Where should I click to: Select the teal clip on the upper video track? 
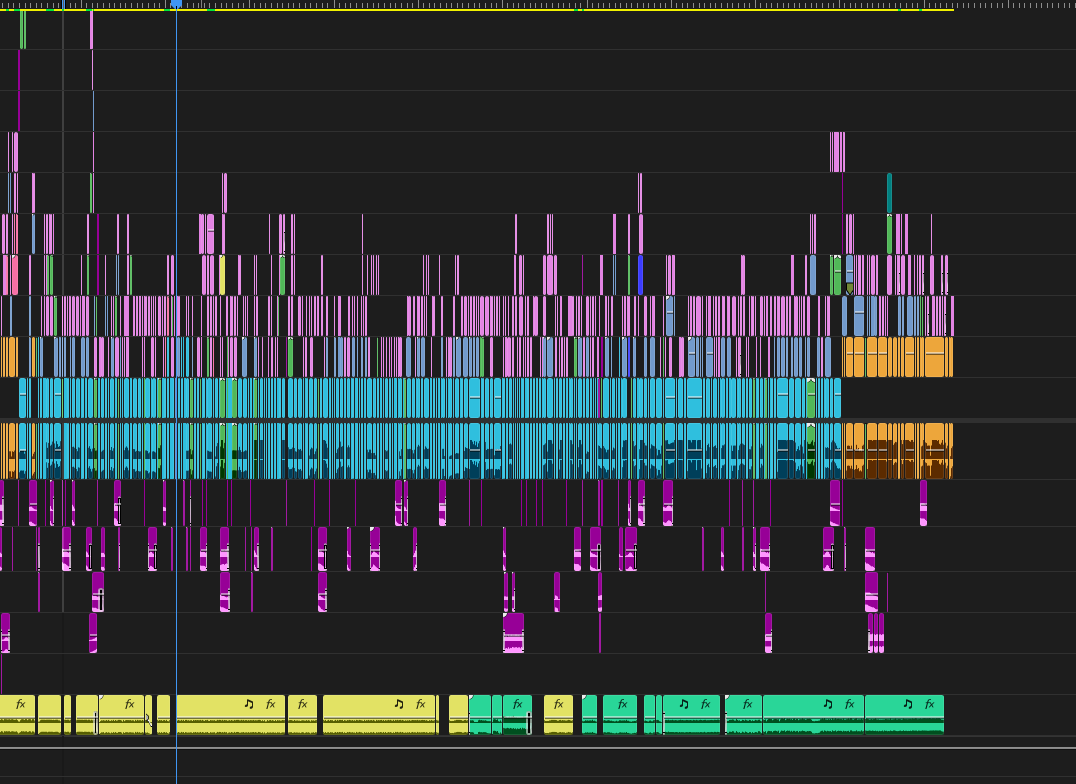889,193
